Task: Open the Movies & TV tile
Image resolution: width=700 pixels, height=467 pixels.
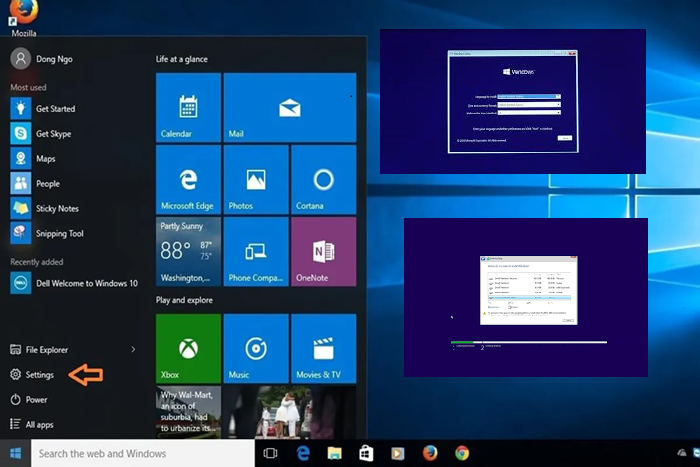Action: 323,348
